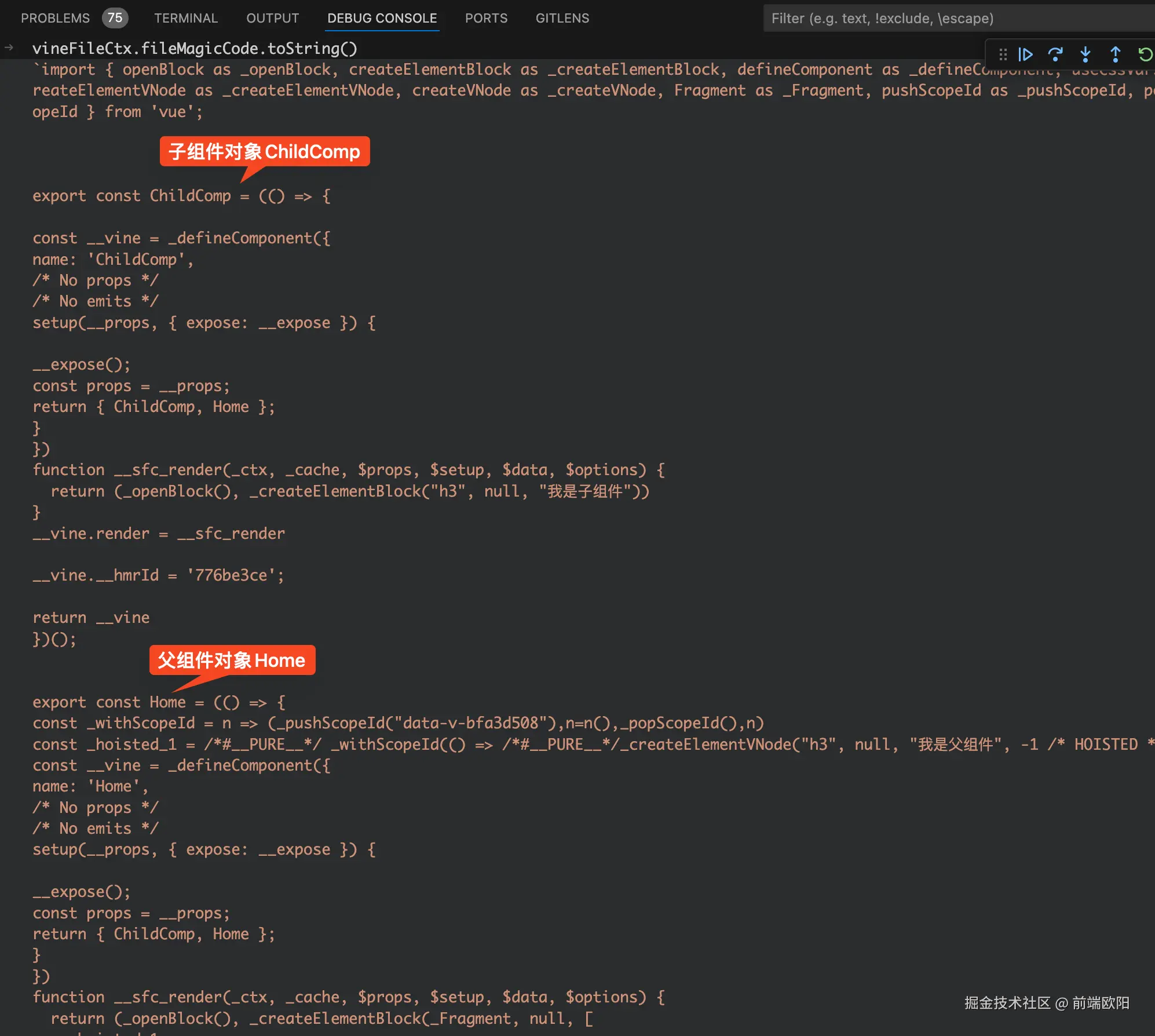Image resolution: width=1155 pixels, height=1036 pixels.
Task: Select the PORTS tab
Action: tap(486, 18)
